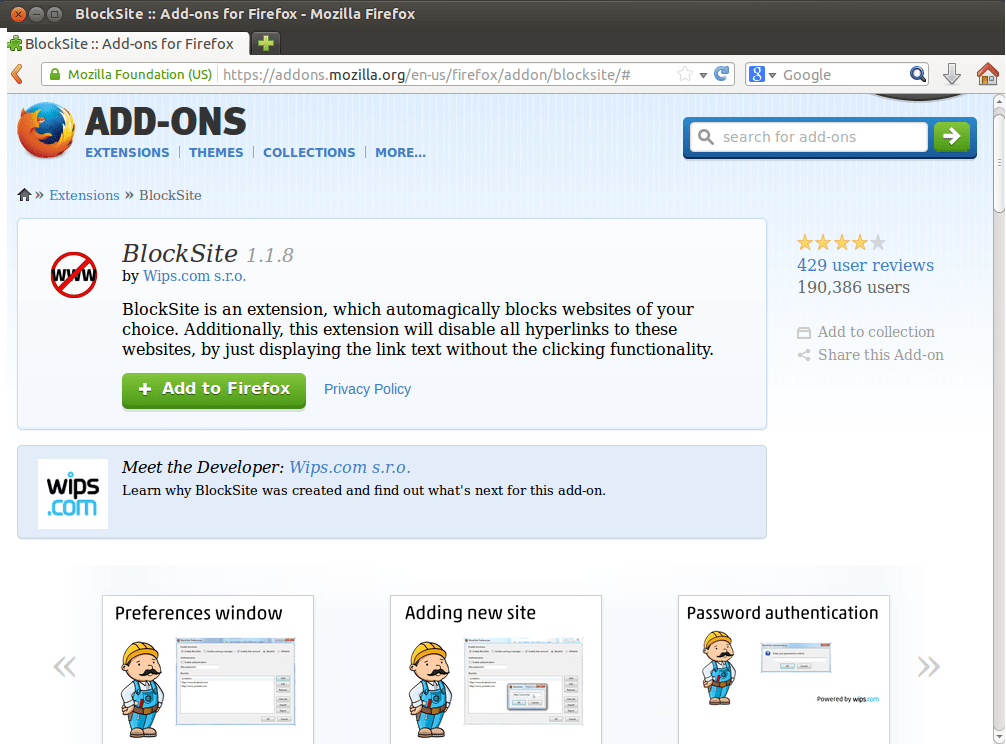This screenshot has height=744, width=1006.
Task: Click the Add to Firefox button
Action: pyautogui.click(x=213, y=391)
